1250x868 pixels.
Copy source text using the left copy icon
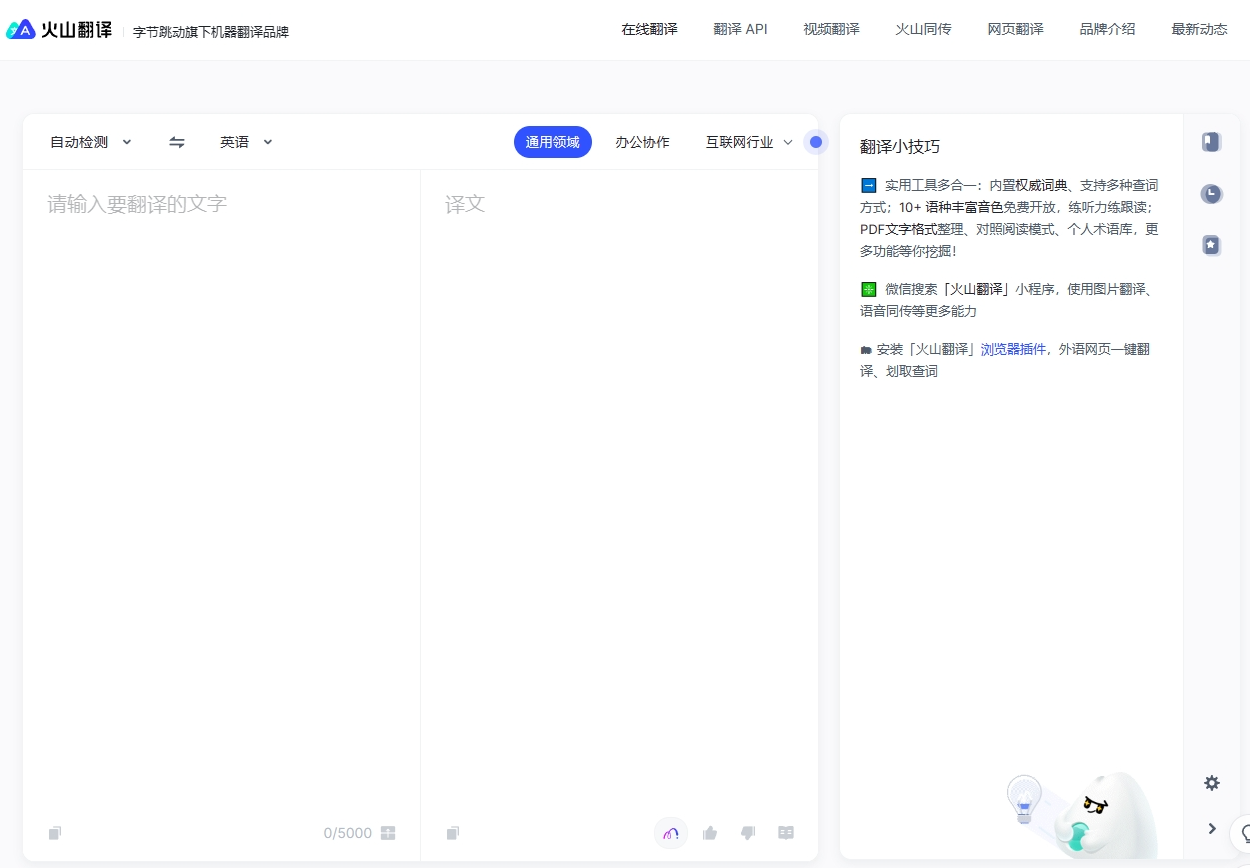55,833
